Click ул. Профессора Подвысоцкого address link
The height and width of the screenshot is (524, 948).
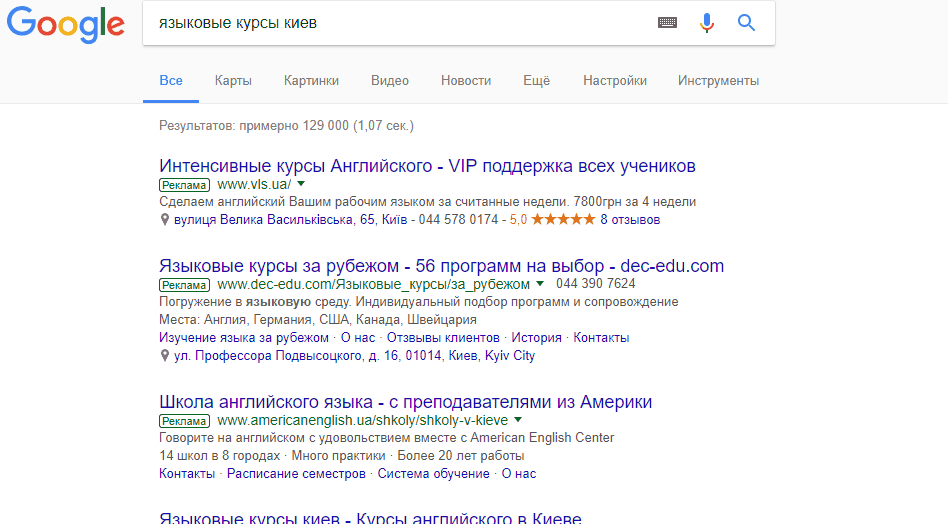tap(354, 355)
